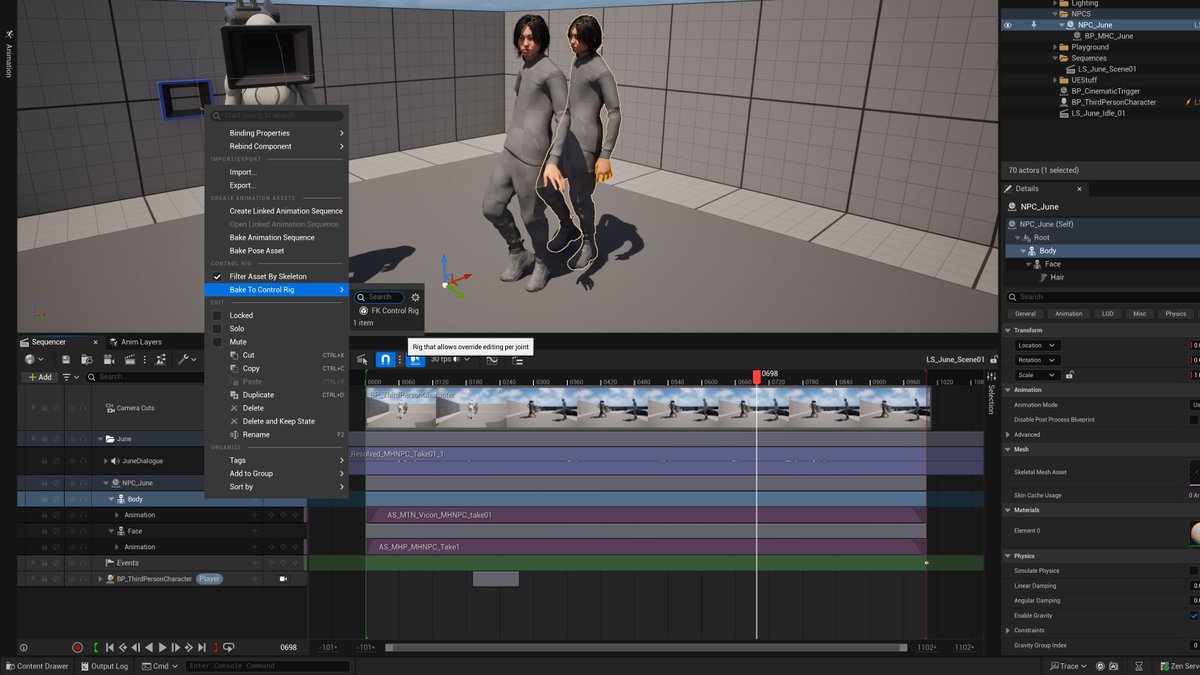
Task: Toggle Disable Post Process Blueprint checkbox
Action: tap(1194, 419)
